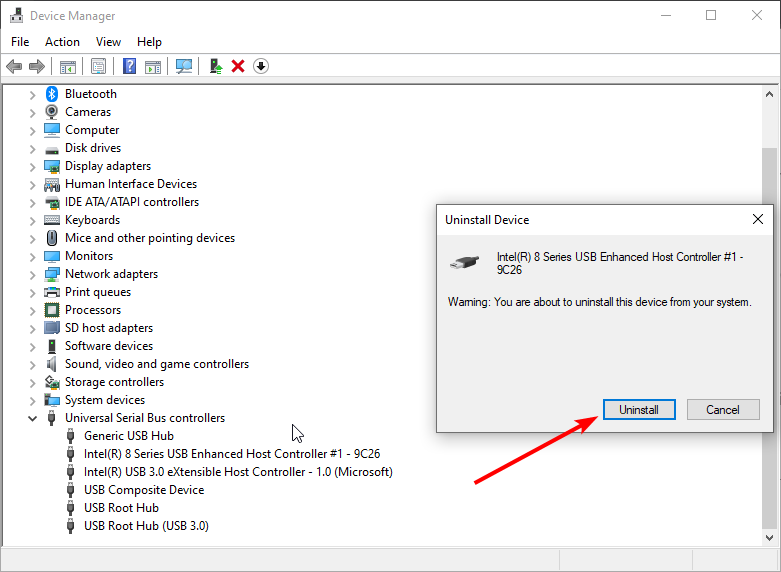The height and width of the screenshot is (572, 781).
Task: Open the File menu
Action: point(20,42)
